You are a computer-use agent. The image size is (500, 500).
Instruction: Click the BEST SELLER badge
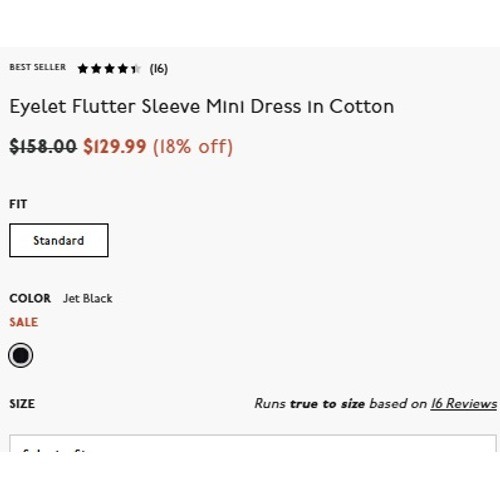[x=38, y=67]
